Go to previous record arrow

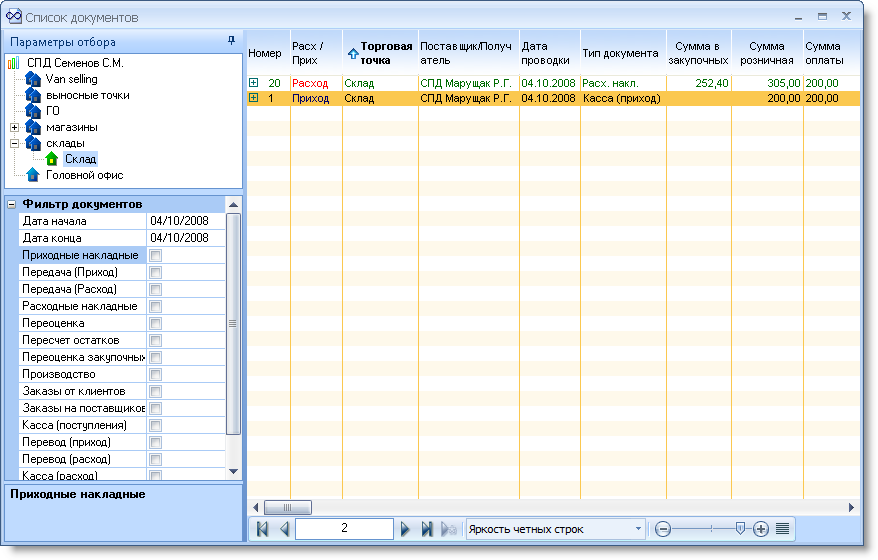point(284,529)
